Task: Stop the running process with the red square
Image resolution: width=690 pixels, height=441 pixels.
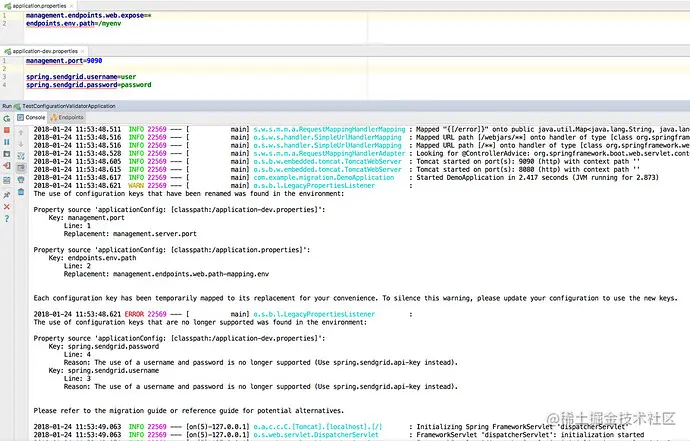Action: point(7,130)
